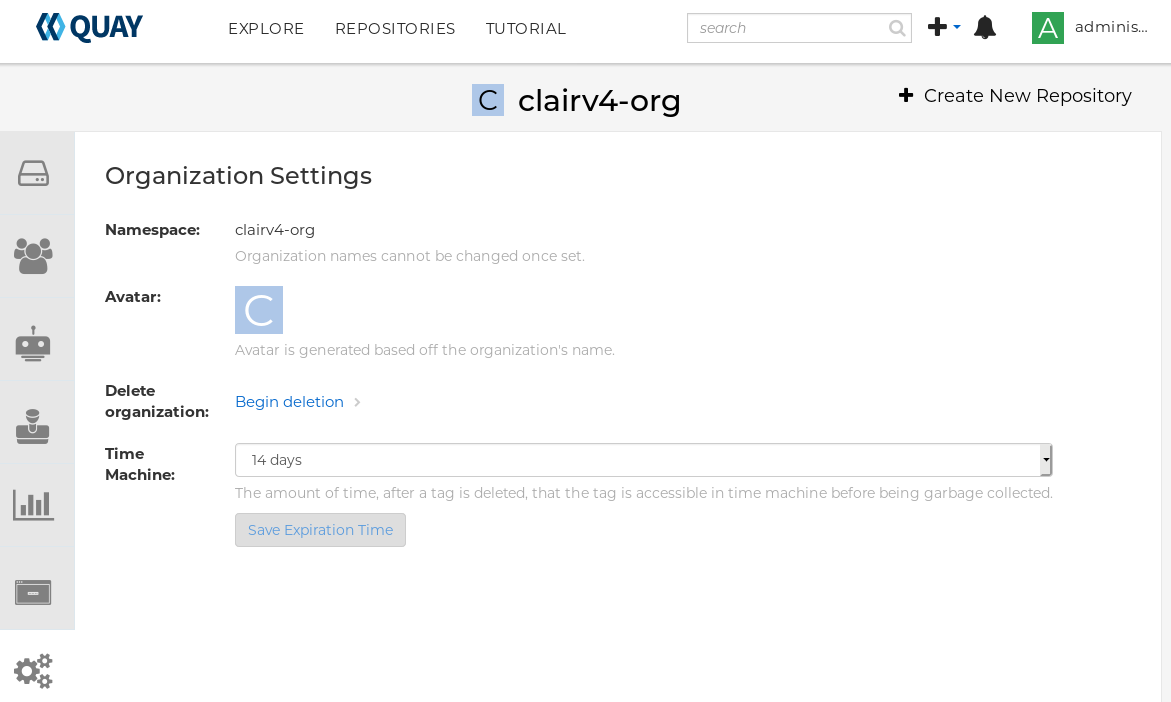This screenshot has width=1171, height=702.
Task: Go to Explore menu item
Action: coord(266,29)
